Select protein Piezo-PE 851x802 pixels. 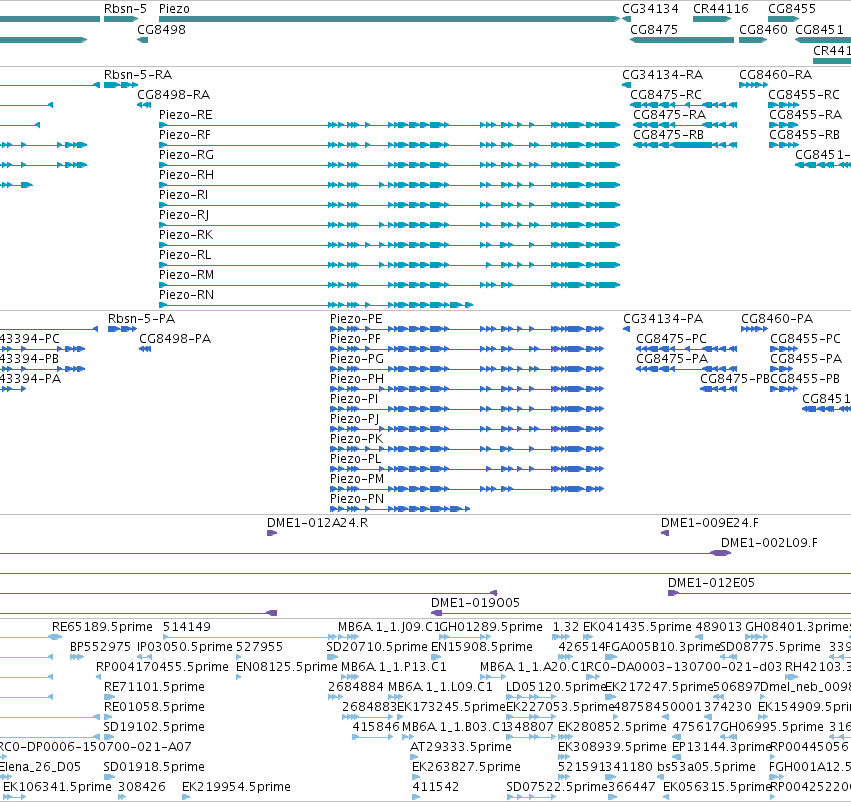[x=467, y=329]
